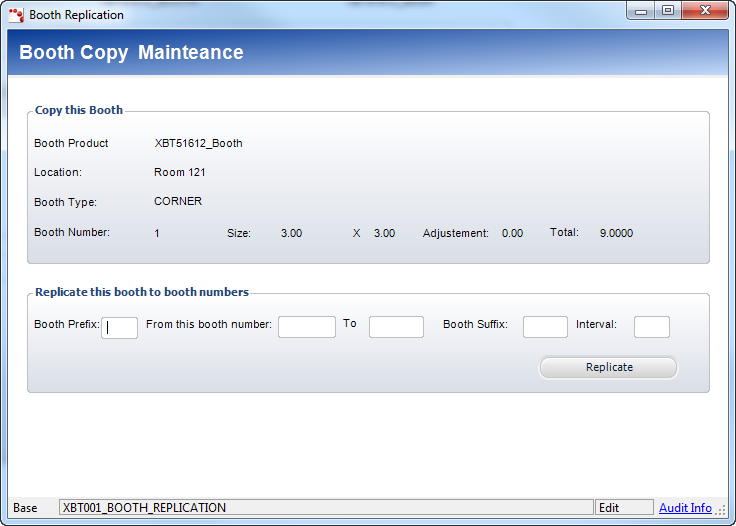
Task: Click the Edit mode status indicator
Action: (x=622, y=508)
